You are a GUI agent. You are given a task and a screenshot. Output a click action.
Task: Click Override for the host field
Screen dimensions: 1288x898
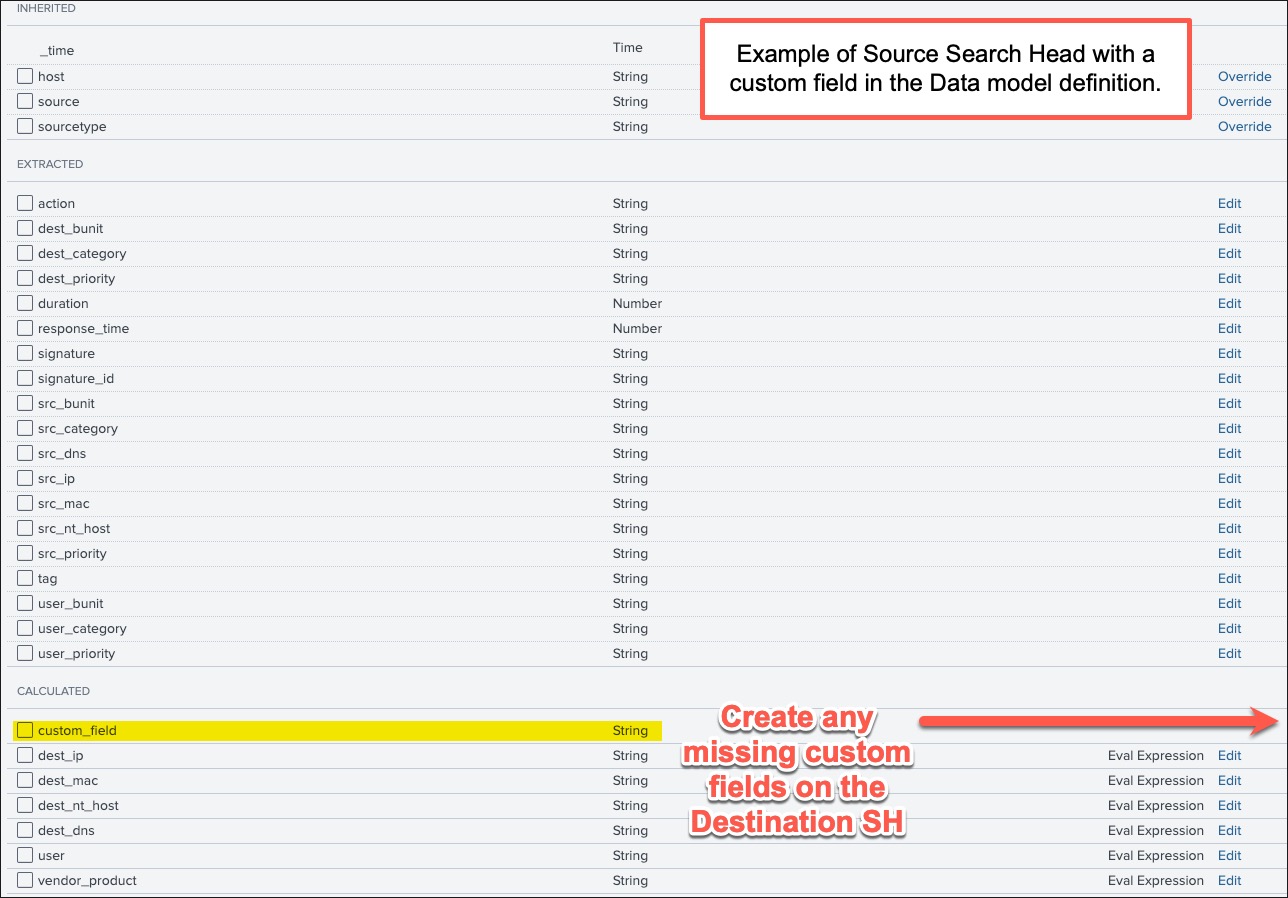click(1244, 76)
